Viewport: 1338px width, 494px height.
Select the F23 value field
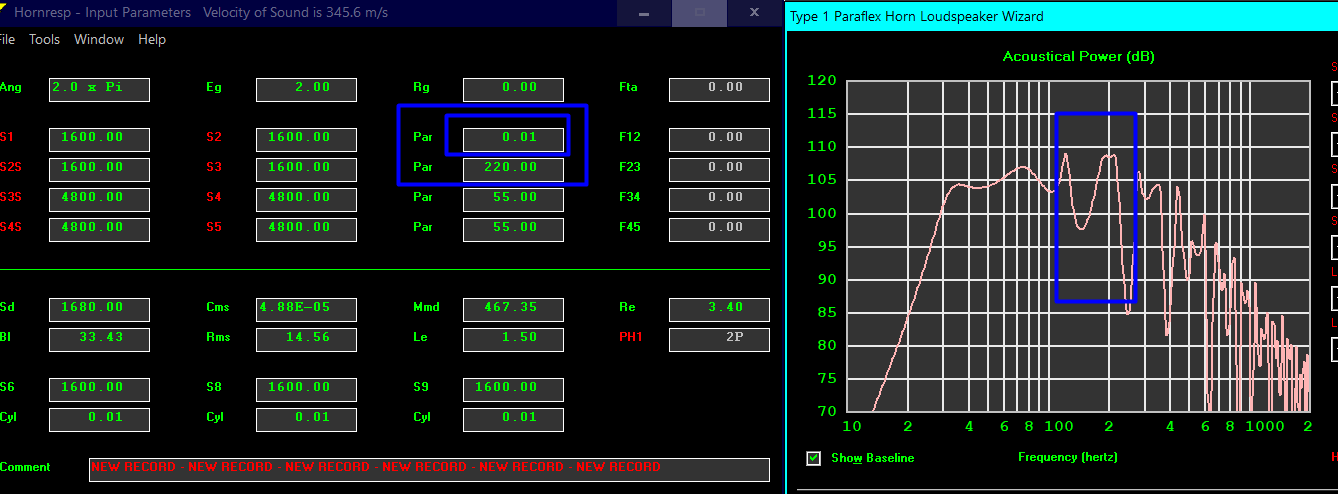[x=719, y=169]
